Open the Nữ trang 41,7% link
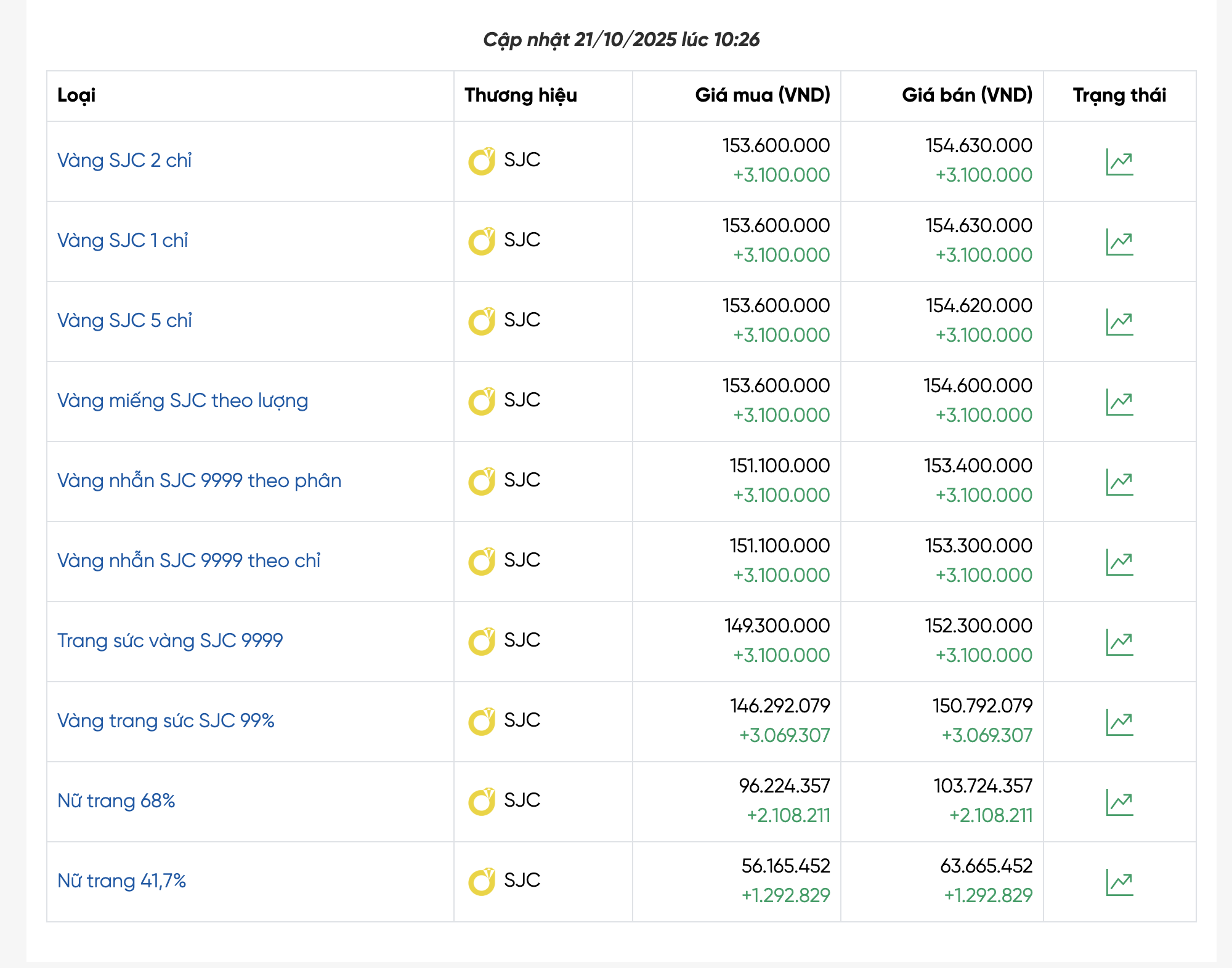 121,881
